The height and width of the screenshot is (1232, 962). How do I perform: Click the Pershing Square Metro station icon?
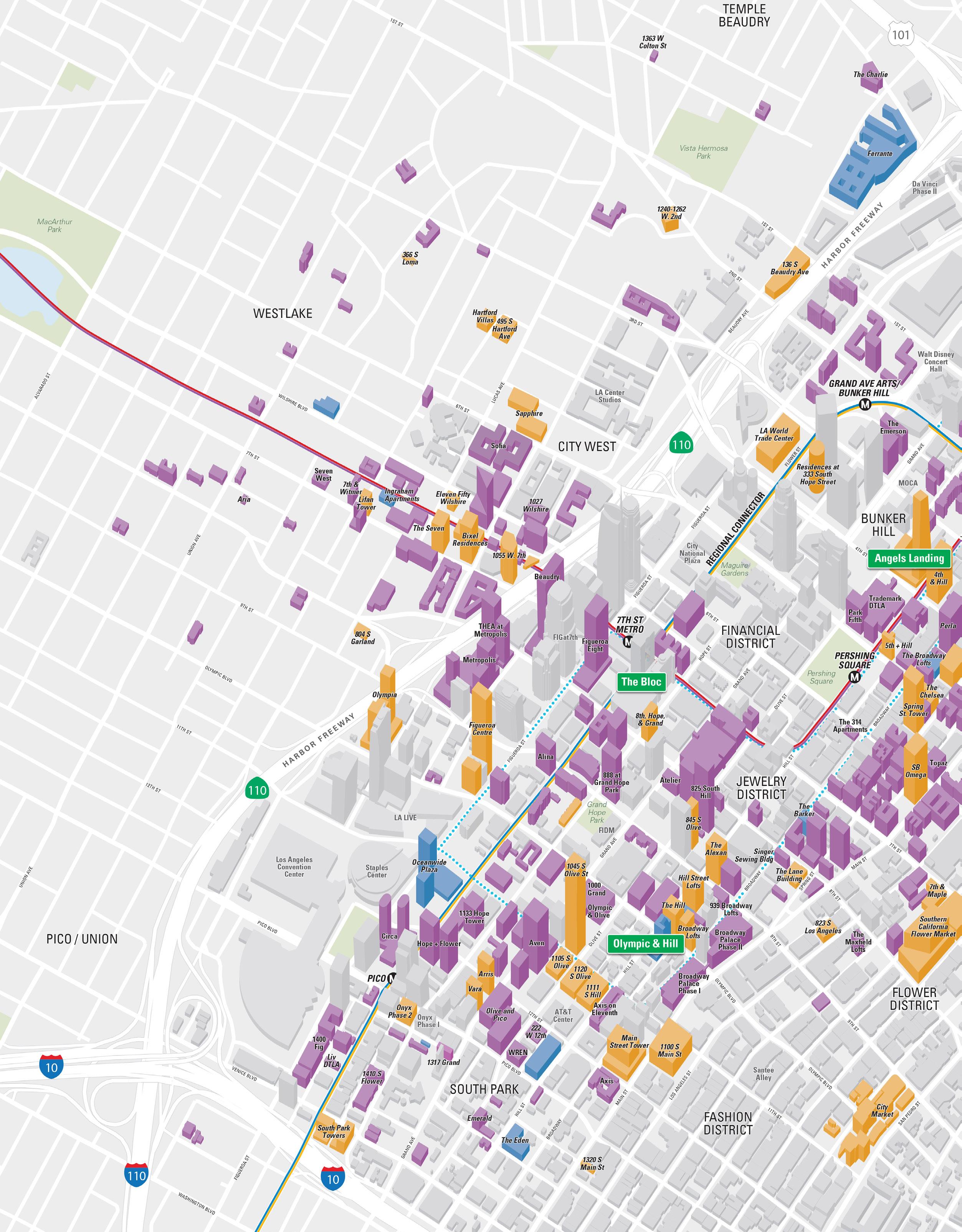pos(855,677)
